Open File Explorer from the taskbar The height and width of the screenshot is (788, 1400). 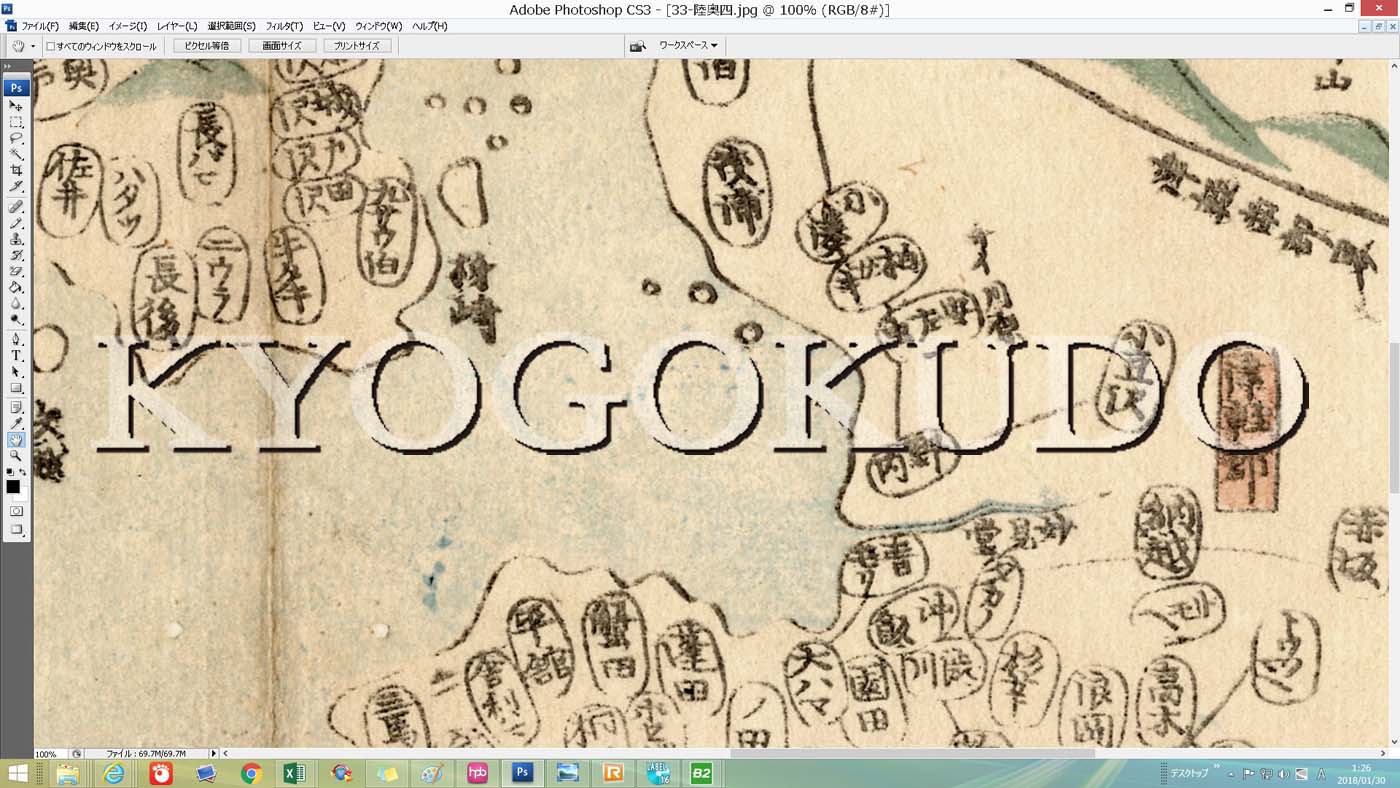point(68,774)
